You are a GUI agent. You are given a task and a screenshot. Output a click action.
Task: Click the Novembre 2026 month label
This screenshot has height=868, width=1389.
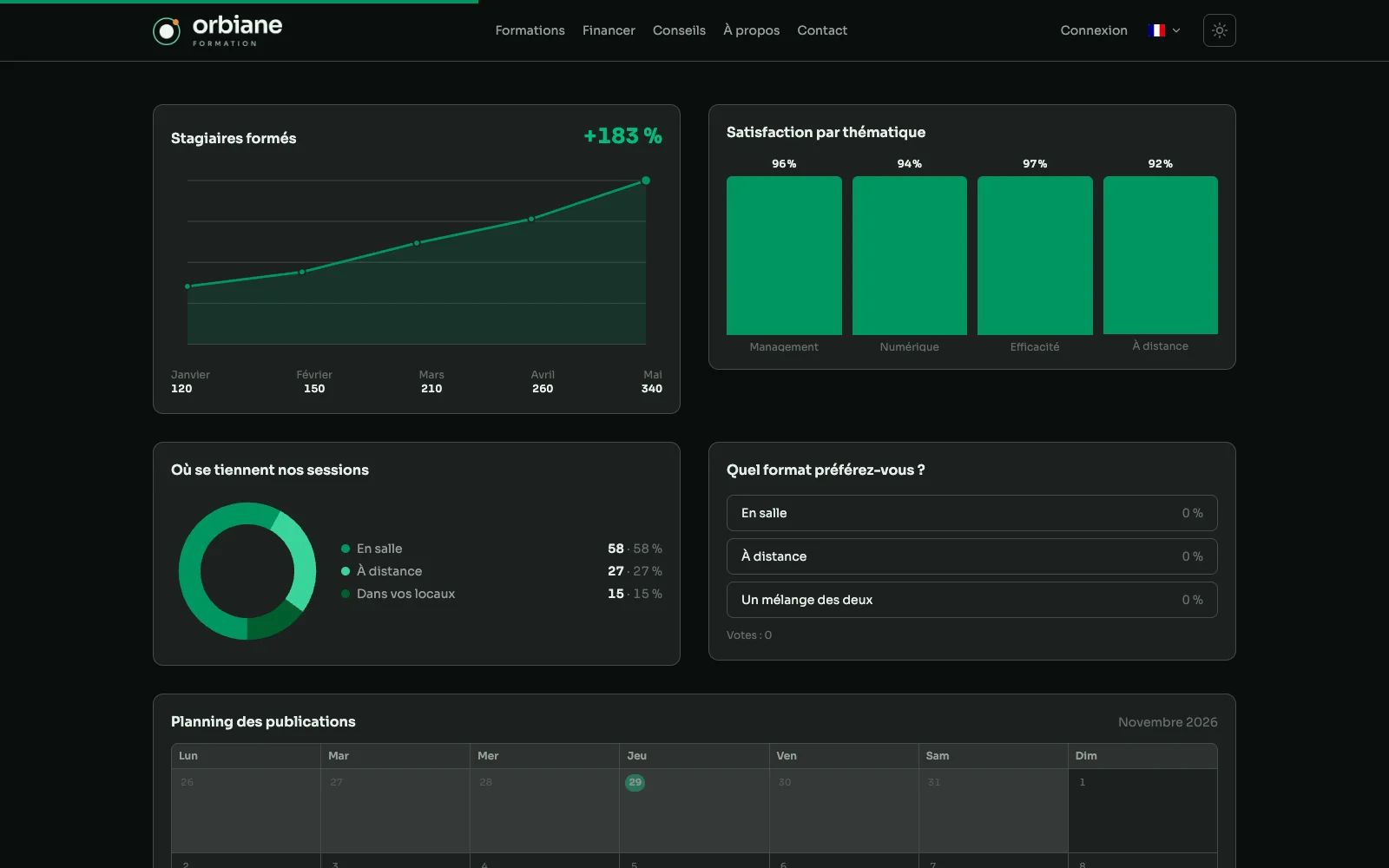click(1168, 722)
